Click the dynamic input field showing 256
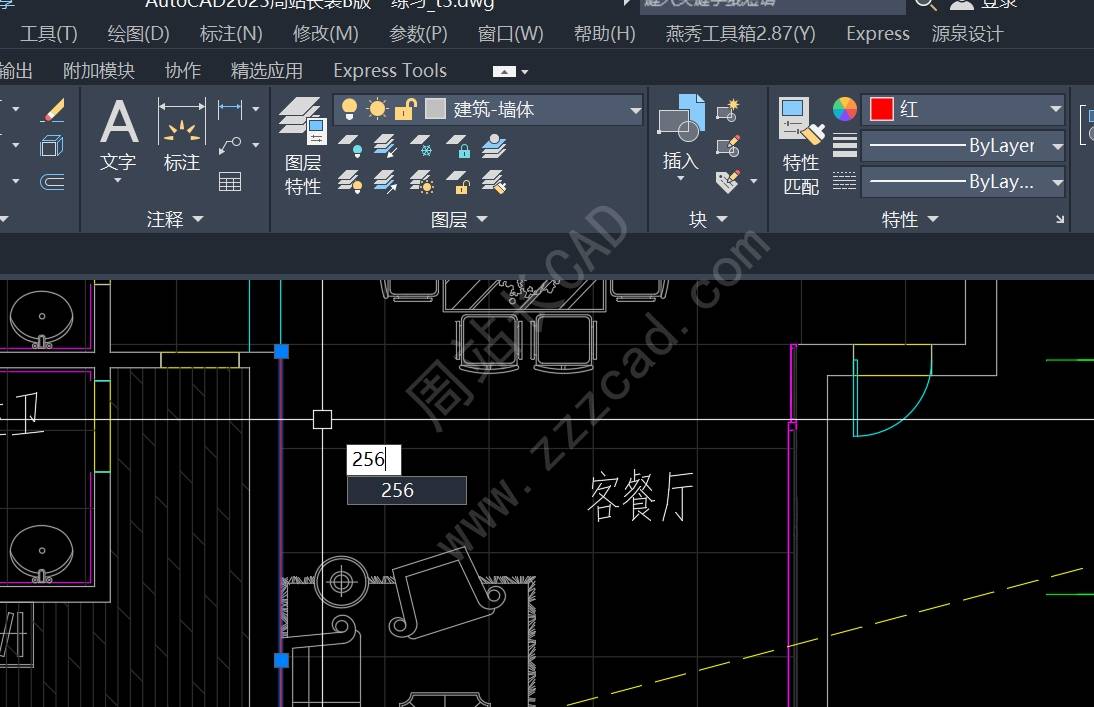Viewport: 1094px width, 707px height. (373, 459)
